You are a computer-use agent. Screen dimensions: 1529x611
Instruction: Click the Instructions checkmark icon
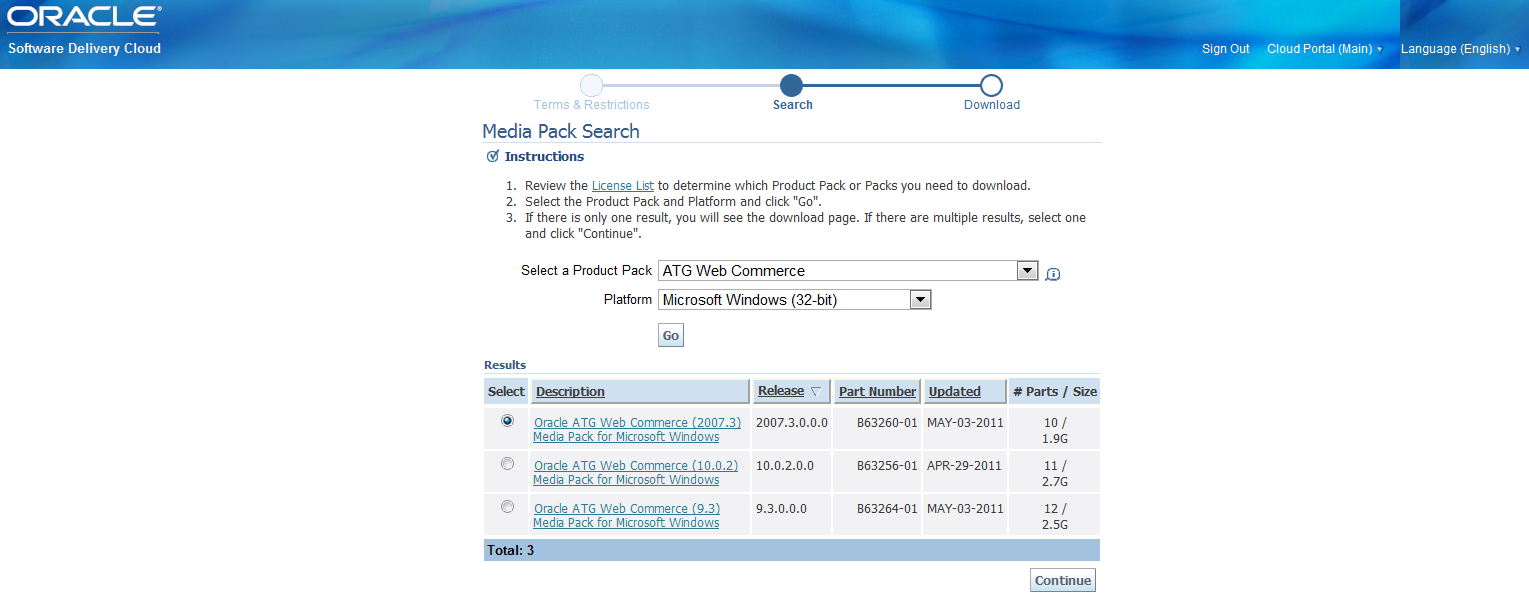pyautogui.click(x=492, y=157)
